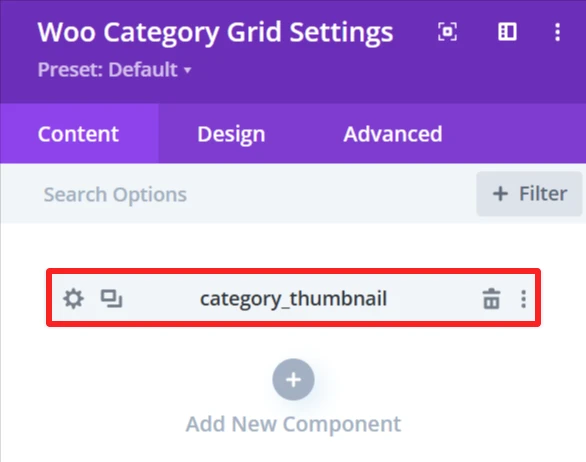Open the Preset: Default dropdown
586x462 pixels.
(x=114, y=70)
